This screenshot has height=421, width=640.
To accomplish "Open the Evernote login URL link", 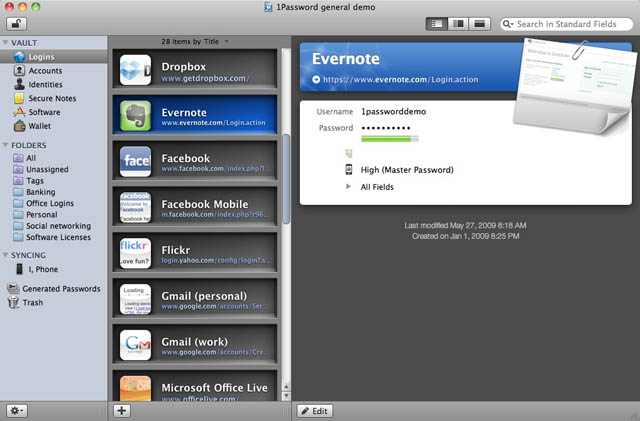I will pos(400,79).
